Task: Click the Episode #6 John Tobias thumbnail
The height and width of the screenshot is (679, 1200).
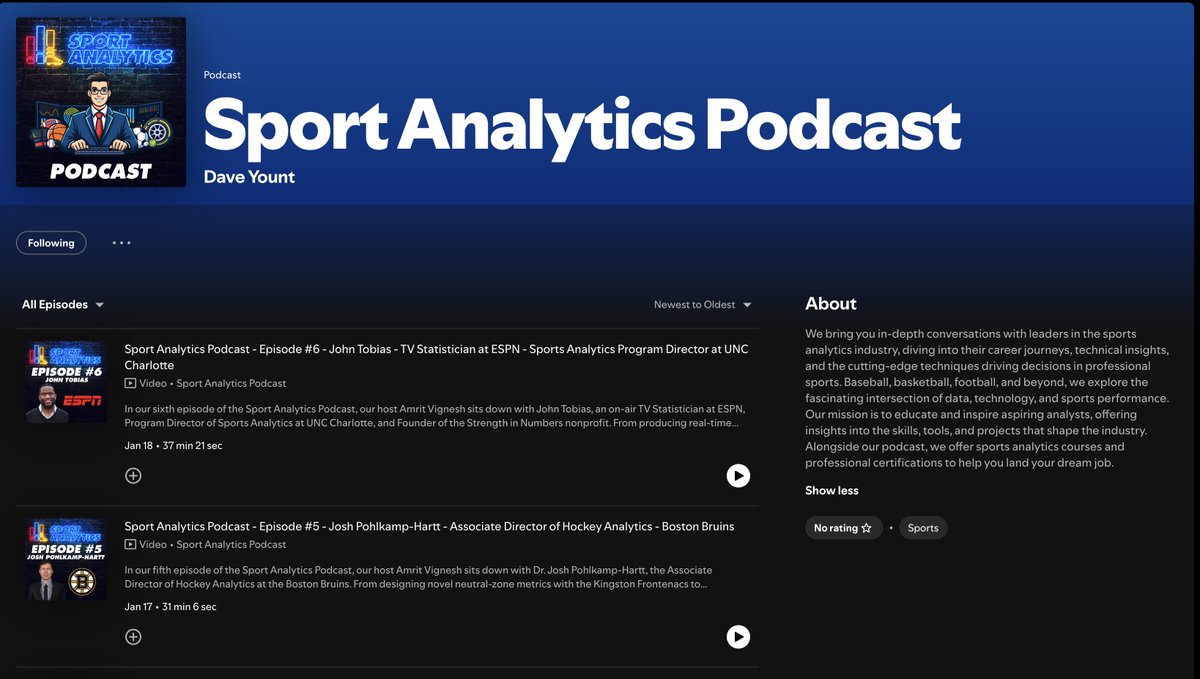Action: 66,382
